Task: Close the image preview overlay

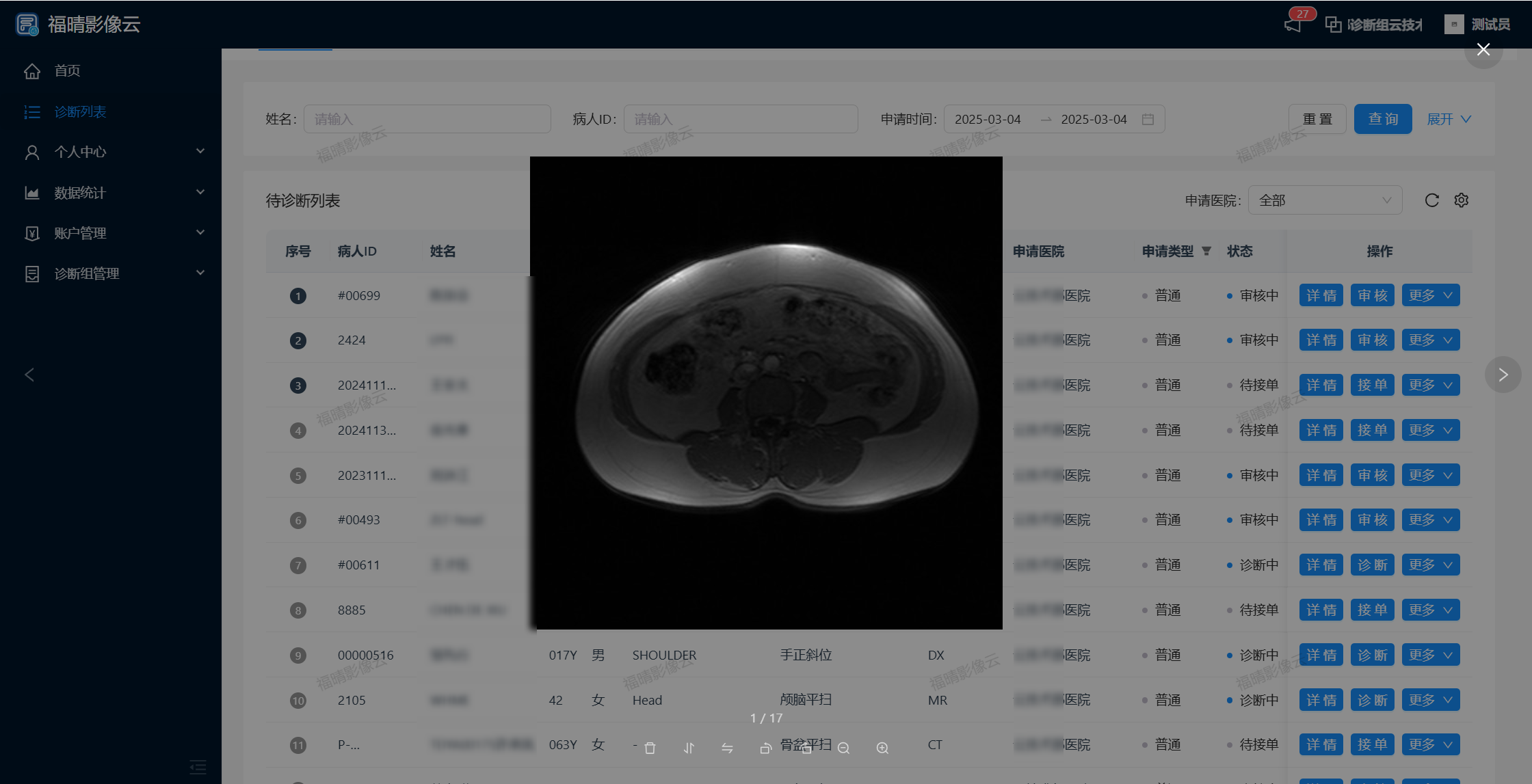Action: coord(1483,49)
